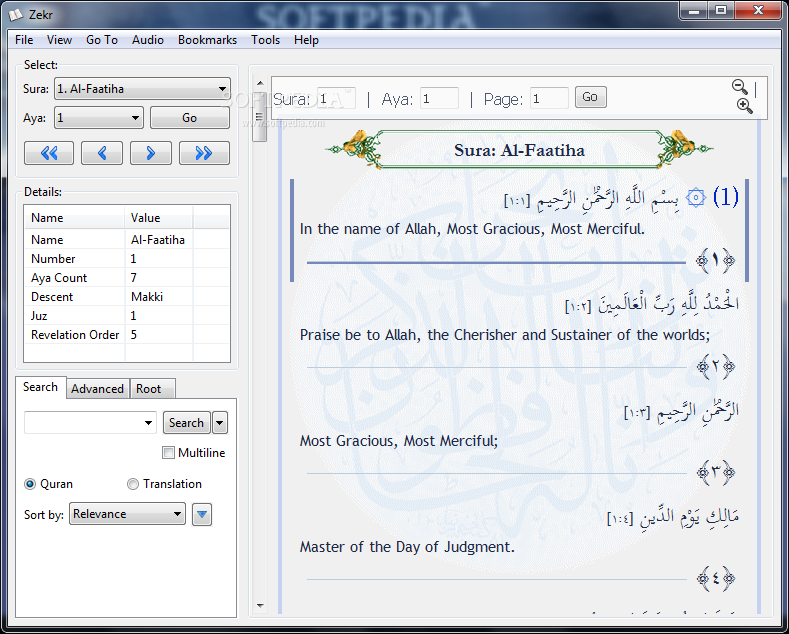Image resolution: width=789 pixels, height=634 pixels.
Task: Open the Aya number dropdown
Action: point(99,118)
